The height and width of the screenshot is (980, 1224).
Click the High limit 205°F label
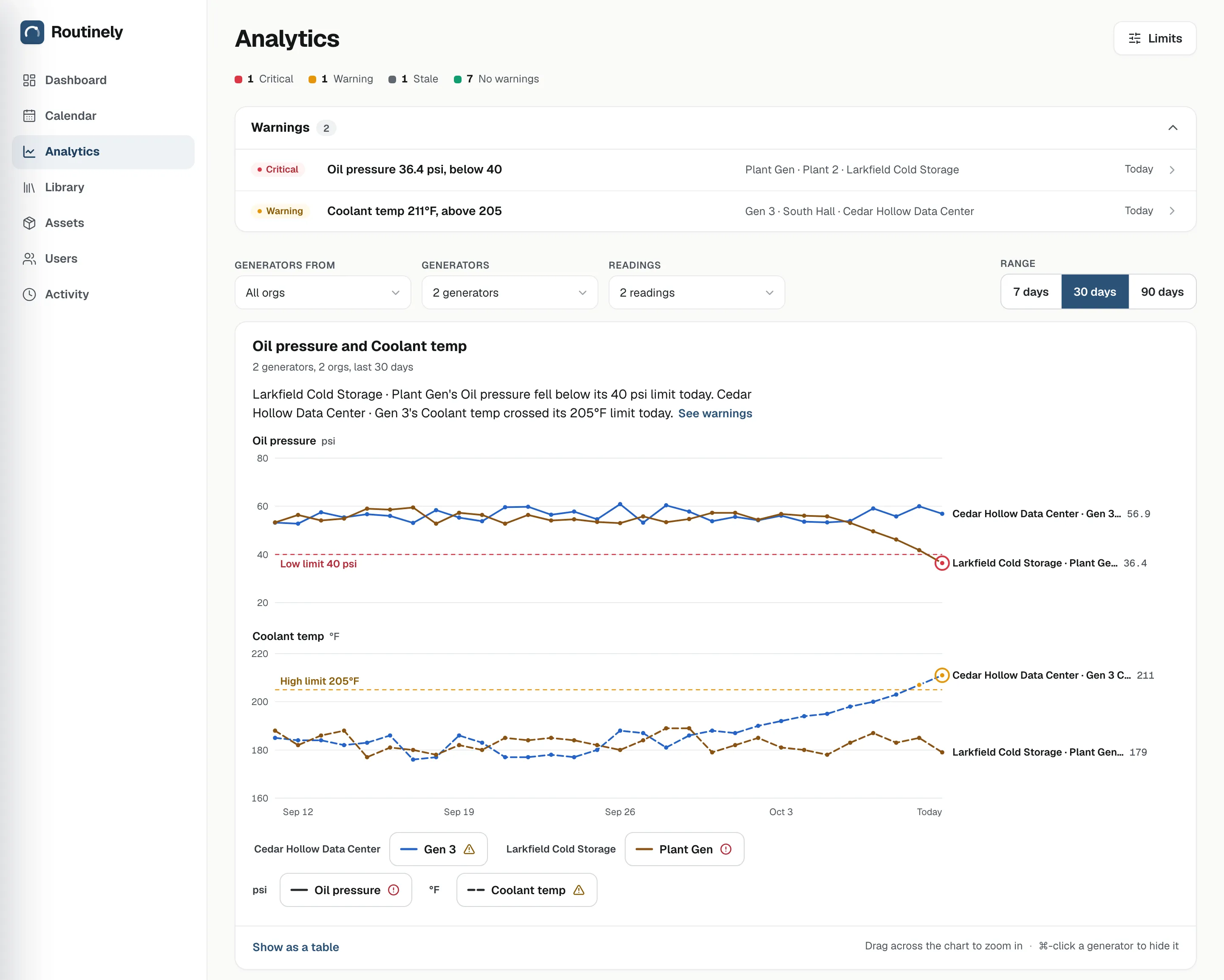pyautogui.click(x=319, y=681)
